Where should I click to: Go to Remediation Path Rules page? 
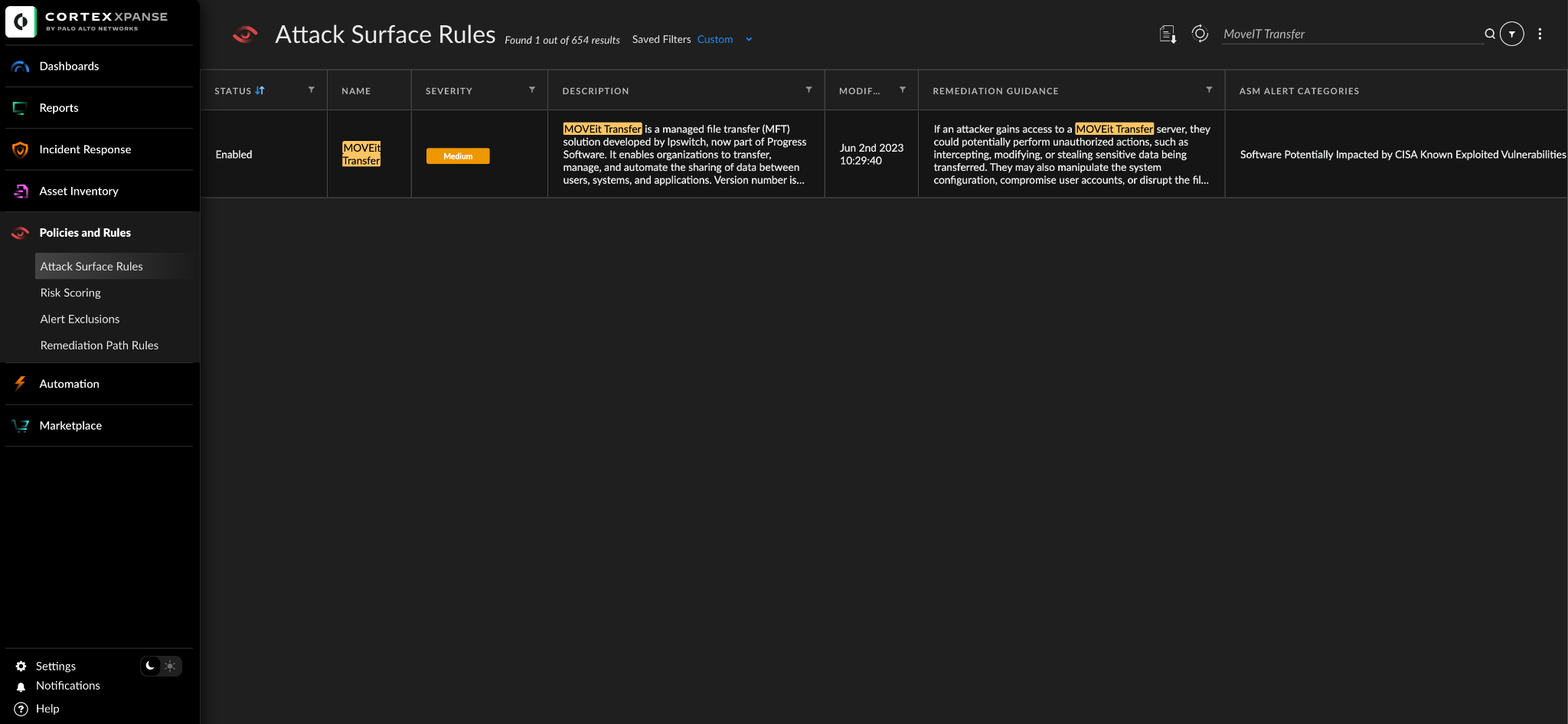pyautogui.click(x=100, y=346)
